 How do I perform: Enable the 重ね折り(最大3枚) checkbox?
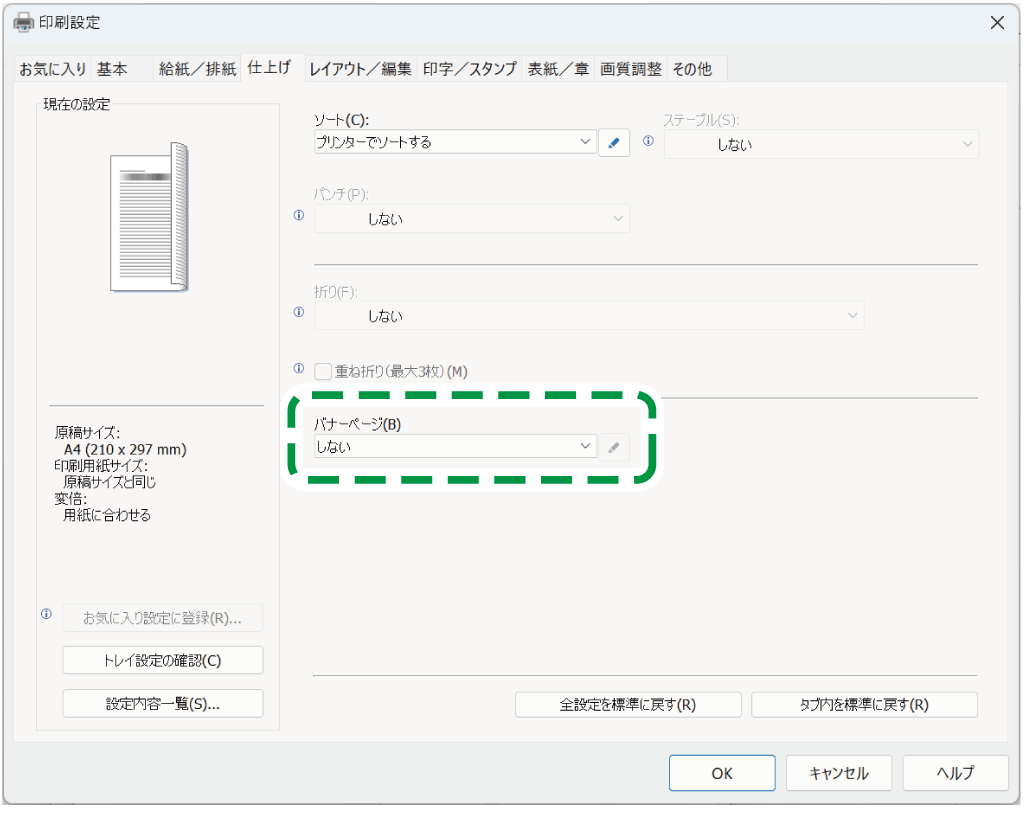coord(323,371)
